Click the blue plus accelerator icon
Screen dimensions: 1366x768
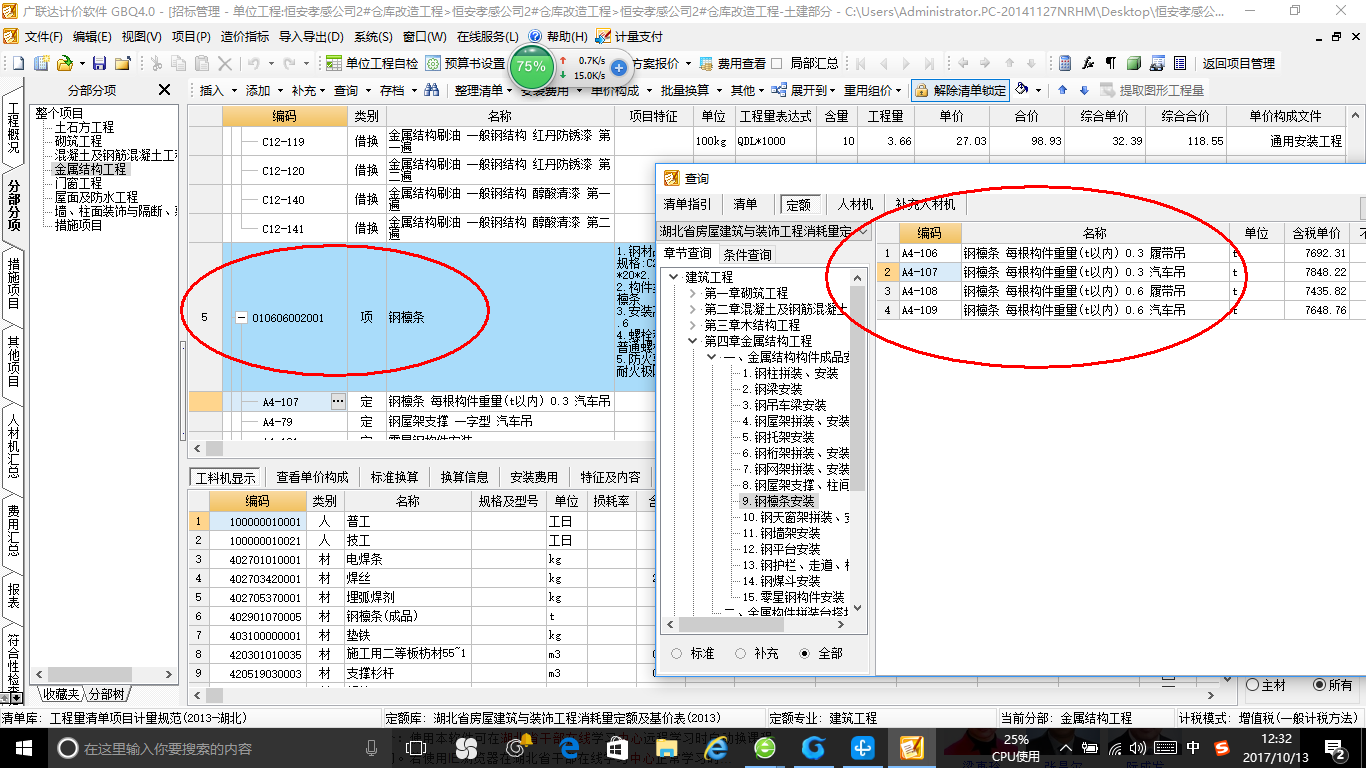coord(619,68)
